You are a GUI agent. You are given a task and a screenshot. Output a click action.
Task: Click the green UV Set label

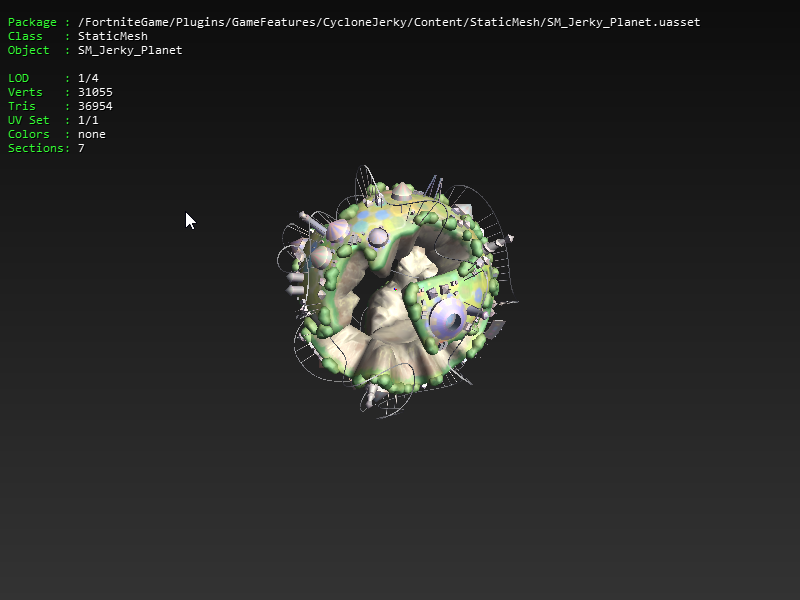[29, 120]
